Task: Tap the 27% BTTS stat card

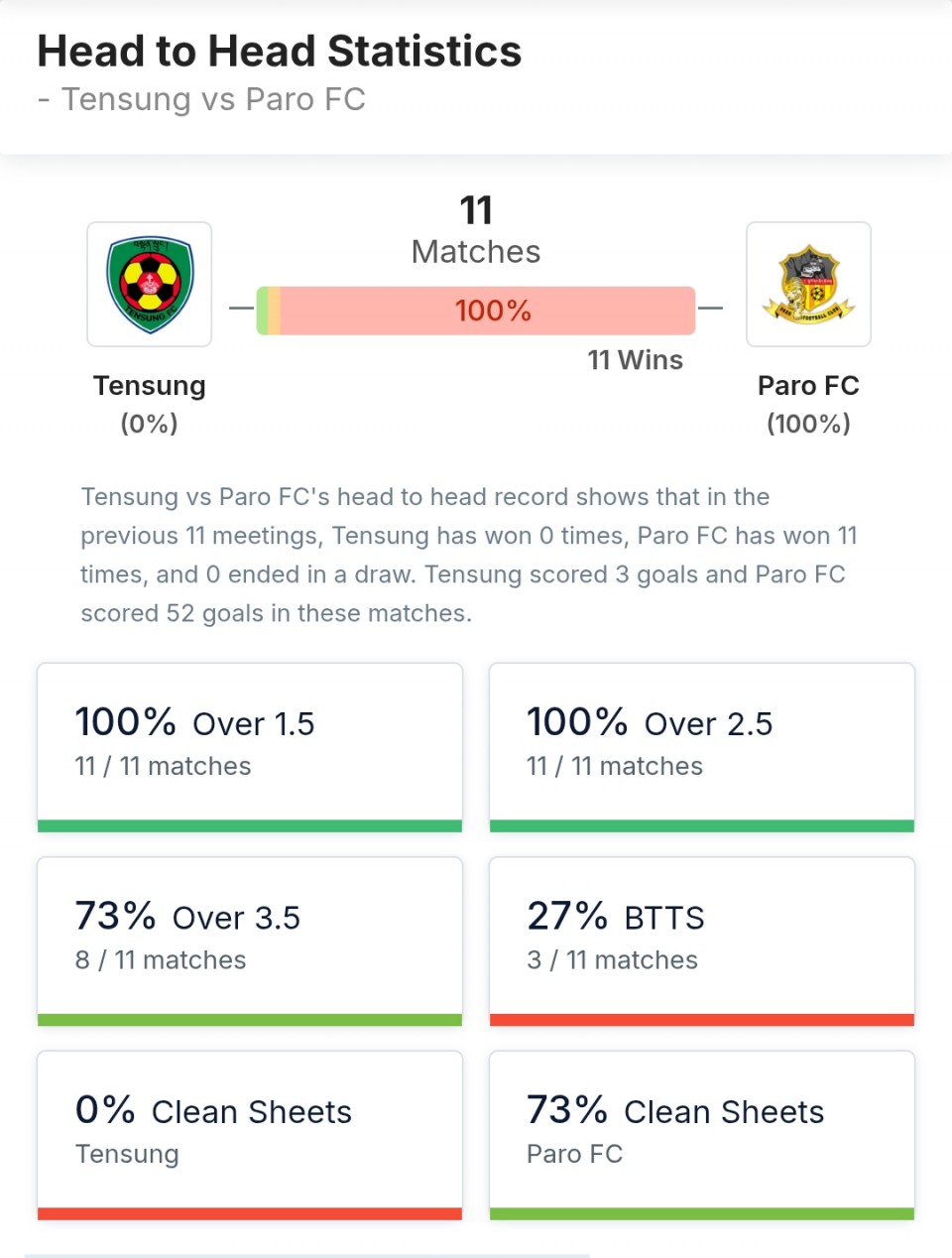Action: click(x=701, y=938)
